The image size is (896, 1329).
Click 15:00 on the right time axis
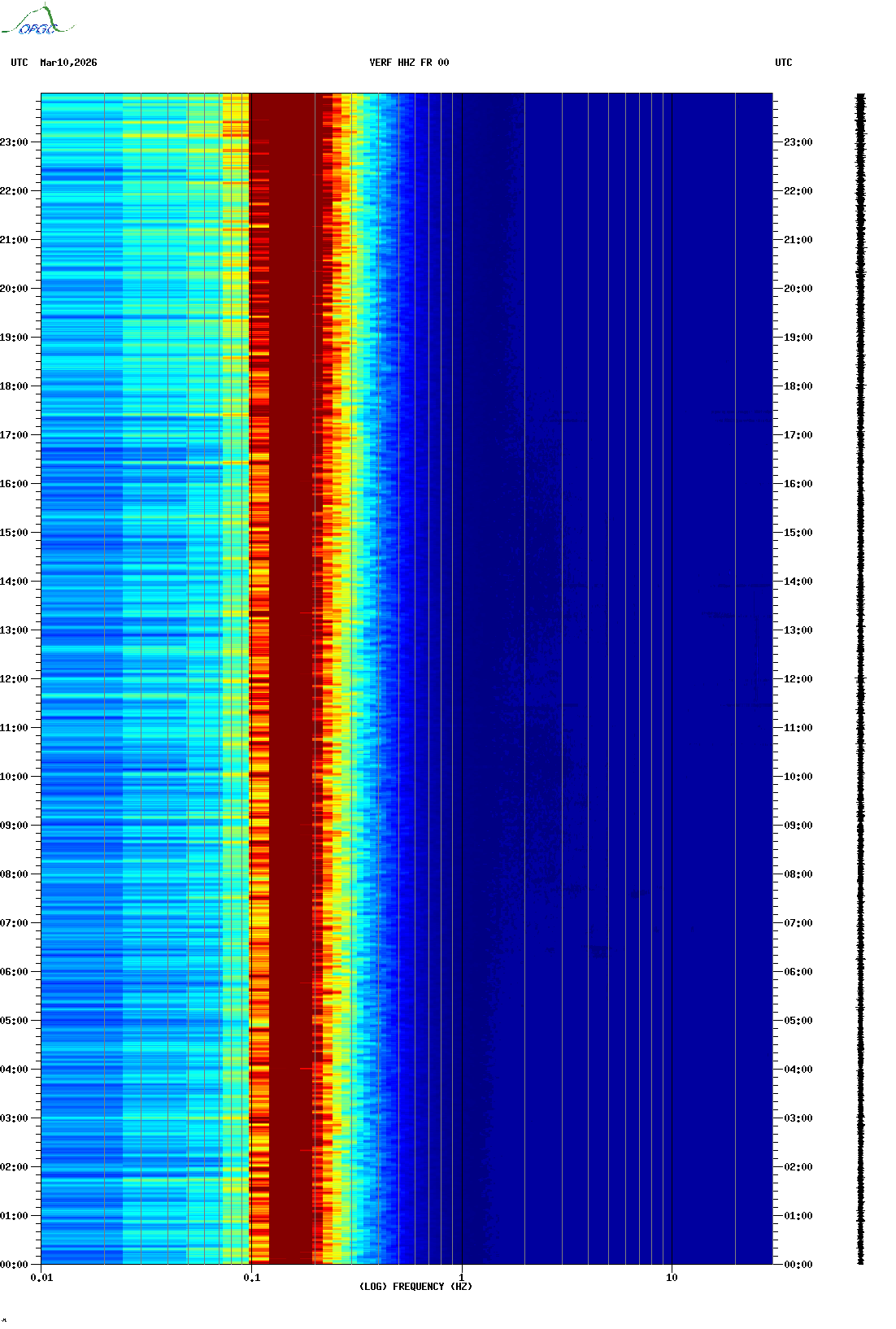[798, 533]
